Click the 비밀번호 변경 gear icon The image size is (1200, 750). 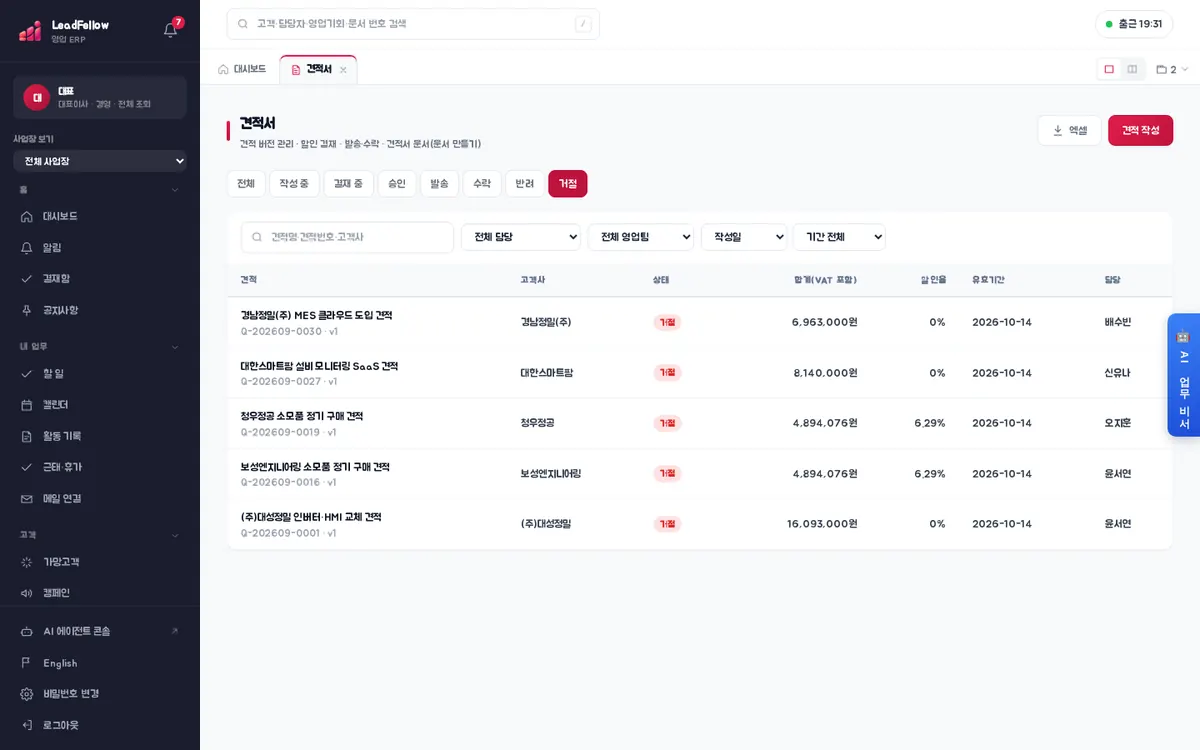click(27, 694)
